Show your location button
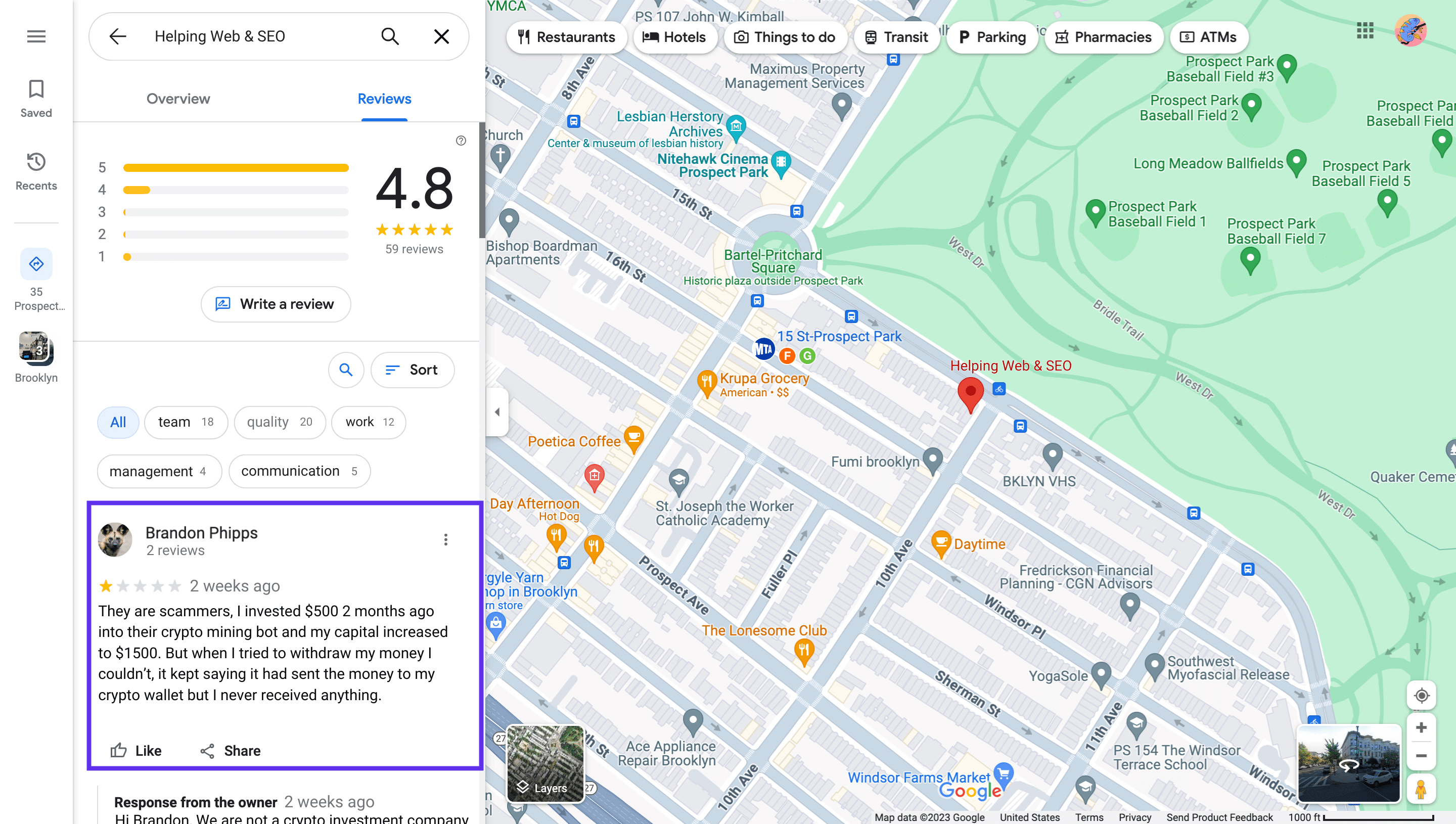 tap(1421, 696)
